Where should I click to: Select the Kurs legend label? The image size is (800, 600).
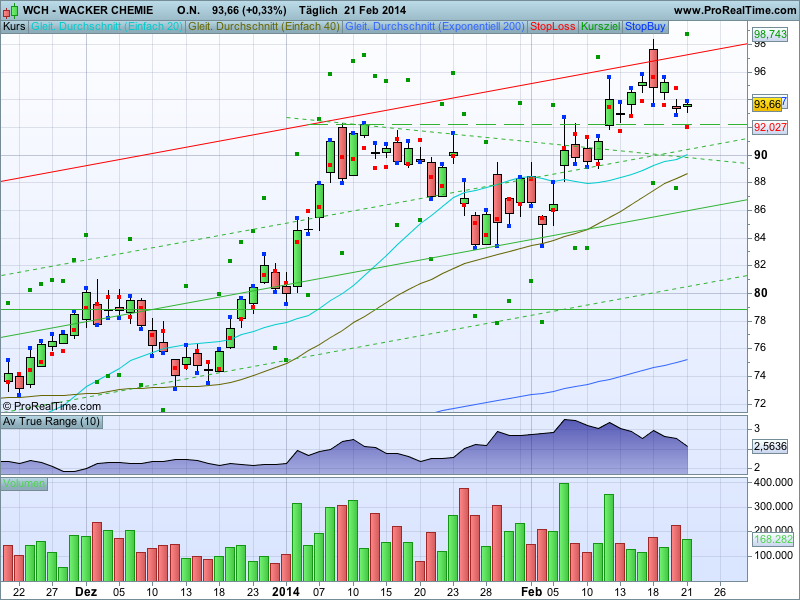click(x=14, y=27)
